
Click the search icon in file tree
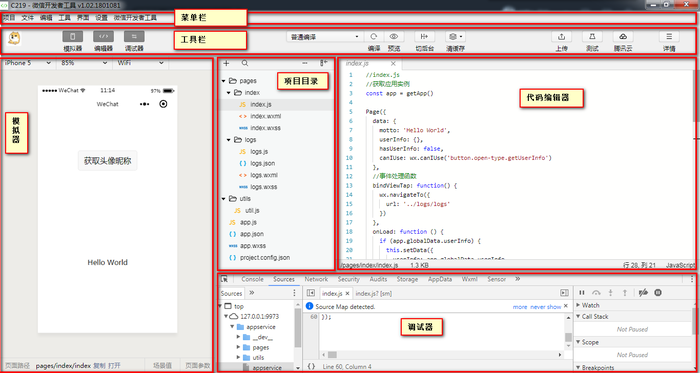point(245,63)
